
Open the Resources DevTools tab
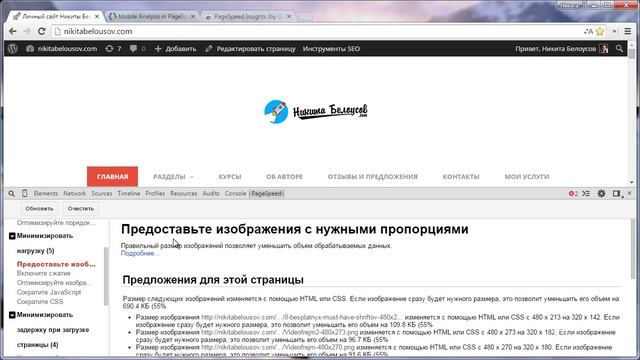point(184,193)
